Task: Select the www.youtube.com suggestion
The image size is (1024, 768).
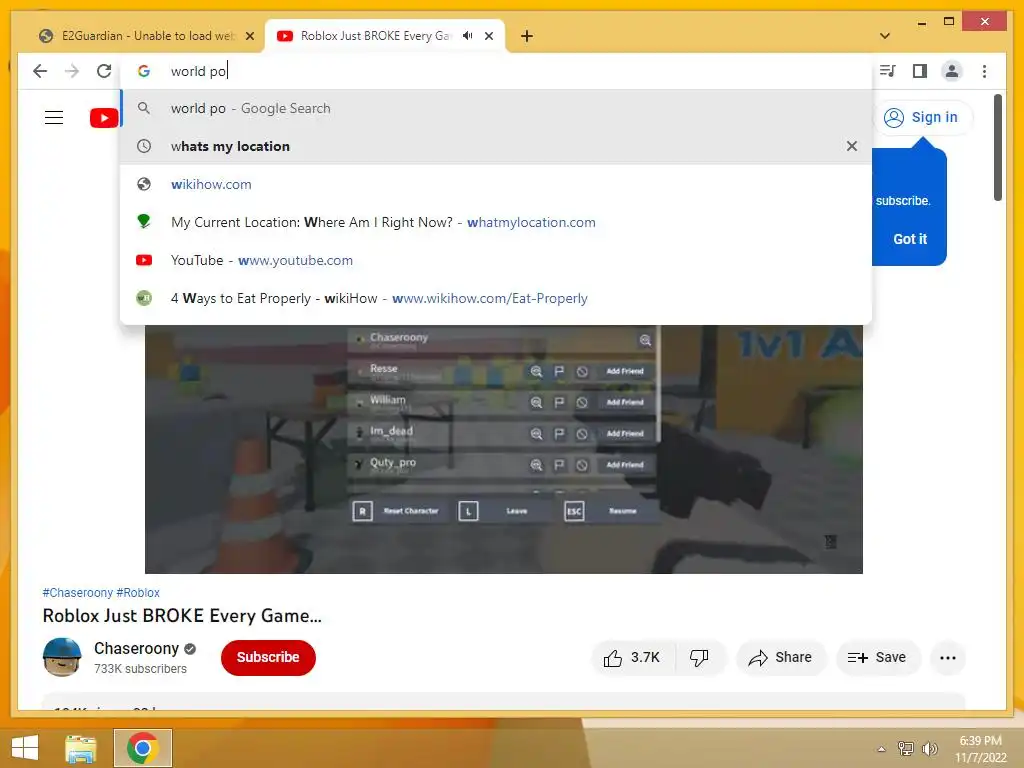Action: [496, 260]
